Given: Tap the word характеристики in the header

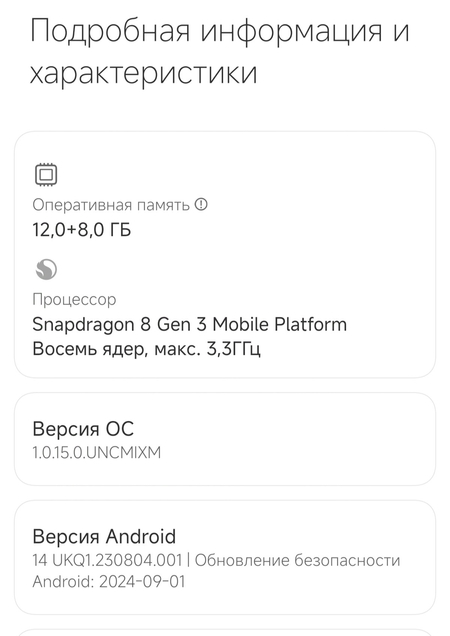Looking at the screenshot, I should (x=144, y=73).
